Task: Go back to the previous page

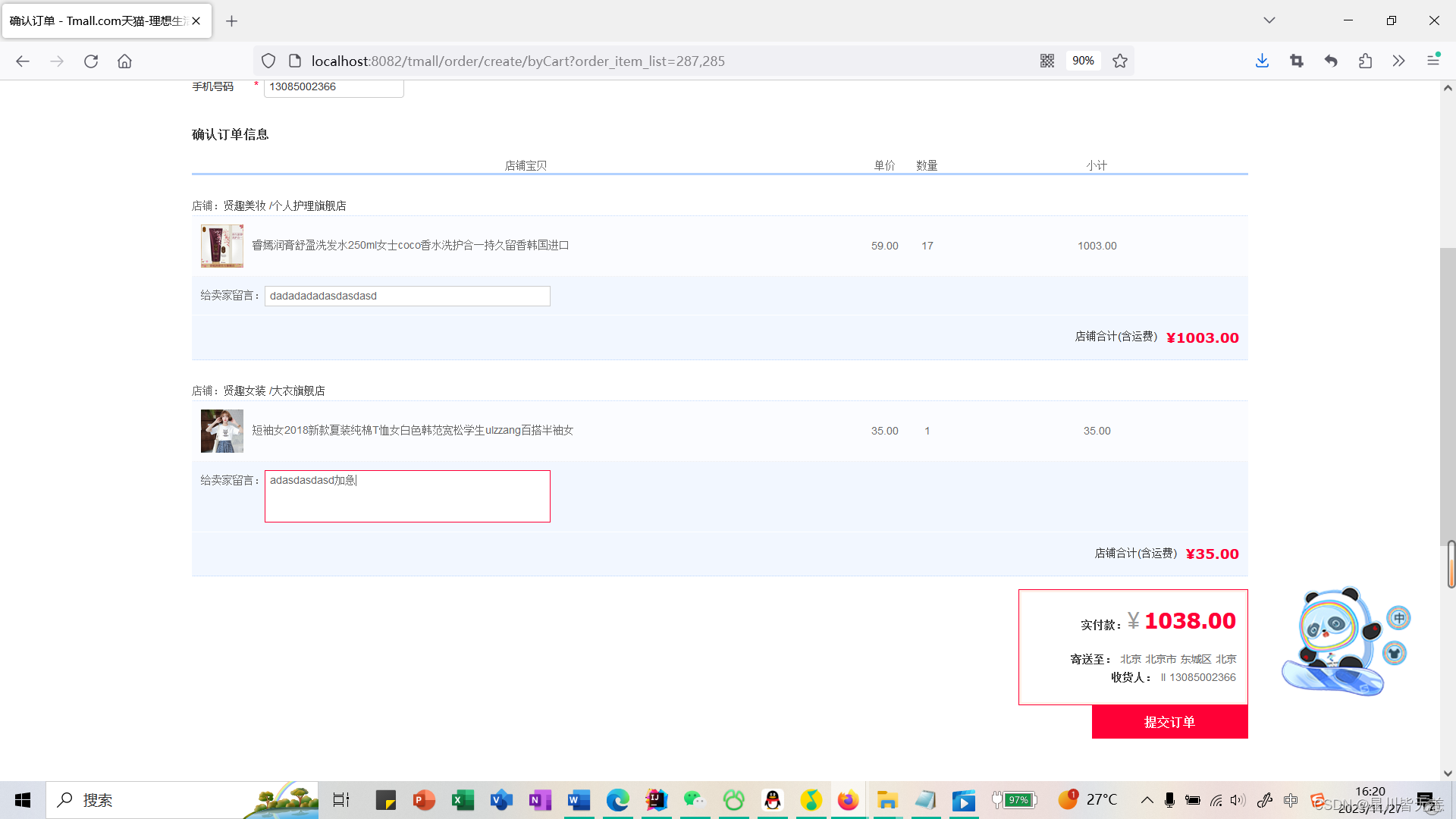Action: coord(23,61)
